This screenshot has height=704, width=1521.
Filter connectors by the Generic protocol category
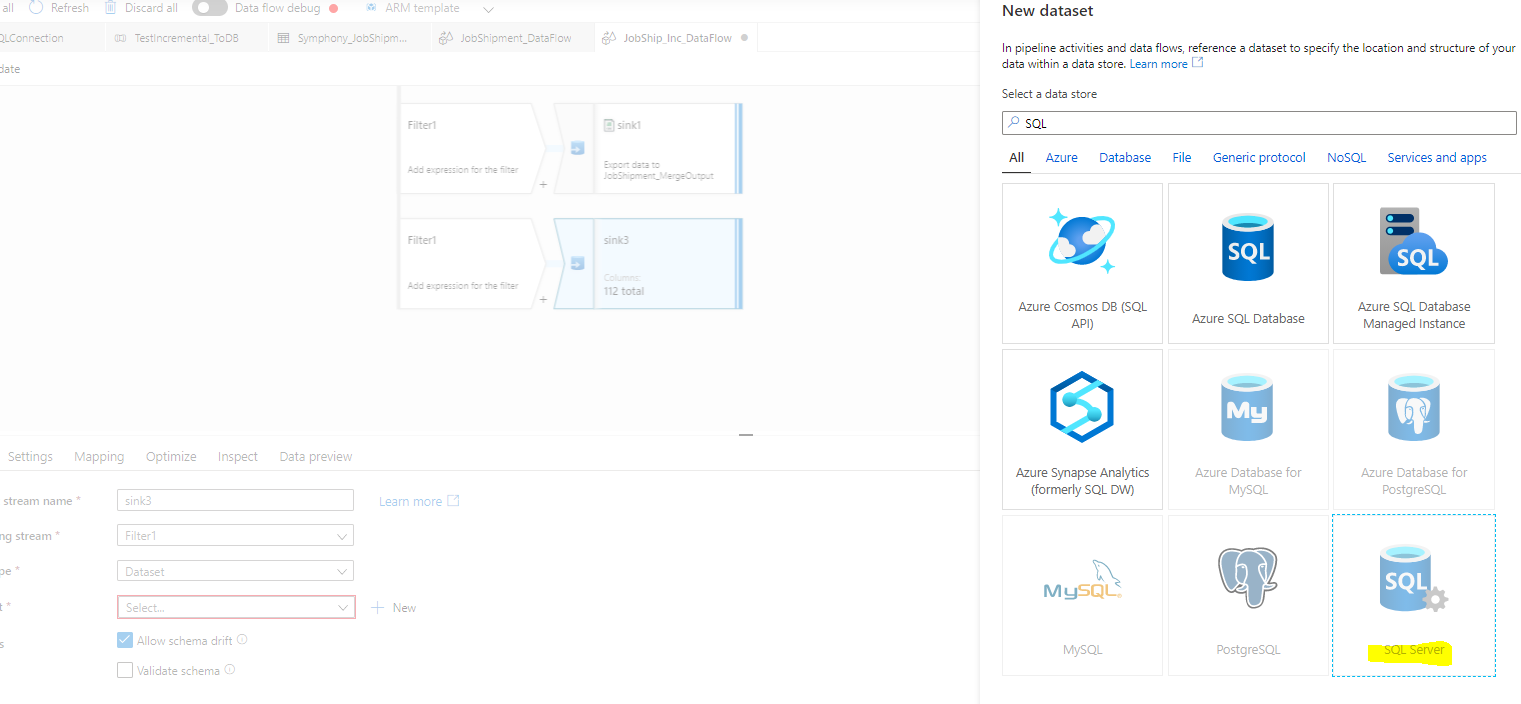click(1259, 157)
